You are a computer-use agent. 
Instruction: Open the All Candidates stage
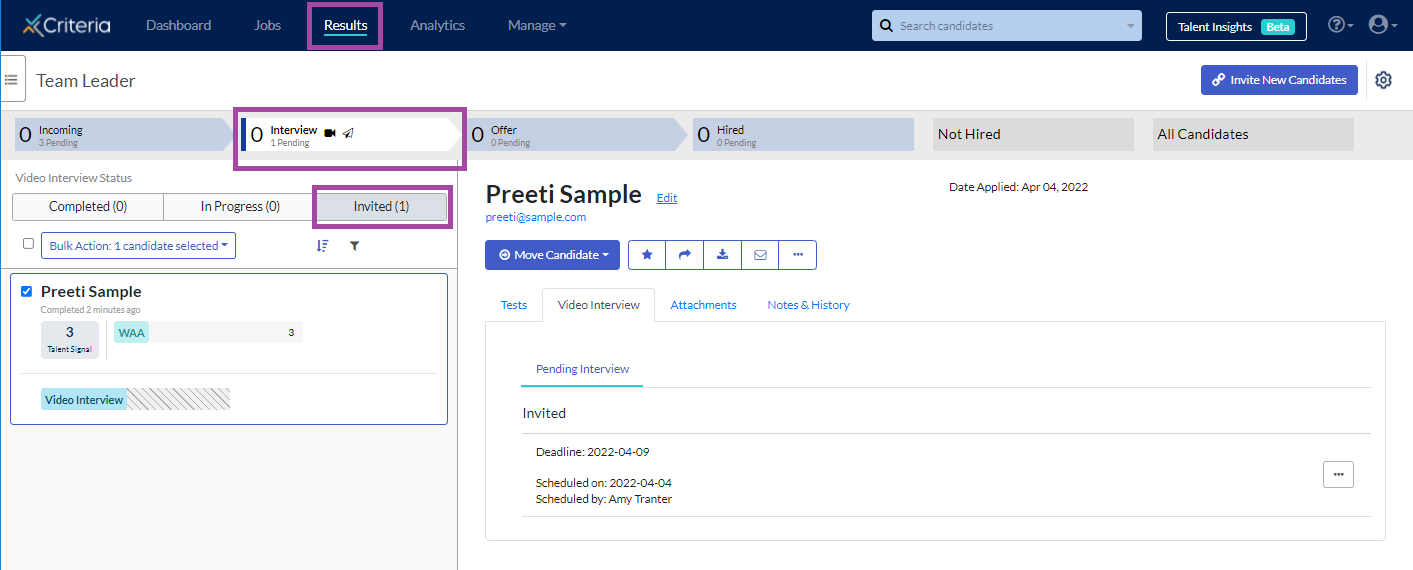coord(1253,135)
